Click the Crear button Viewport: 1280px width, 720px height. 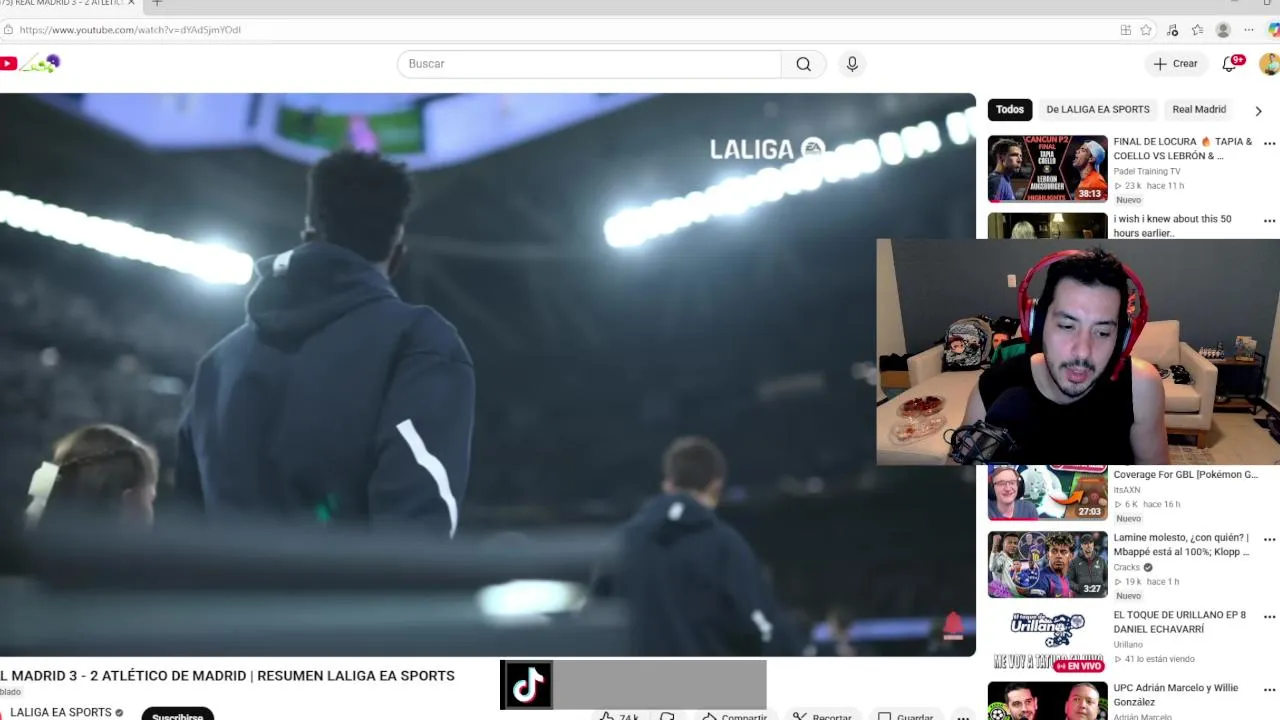click(1175, 64)
